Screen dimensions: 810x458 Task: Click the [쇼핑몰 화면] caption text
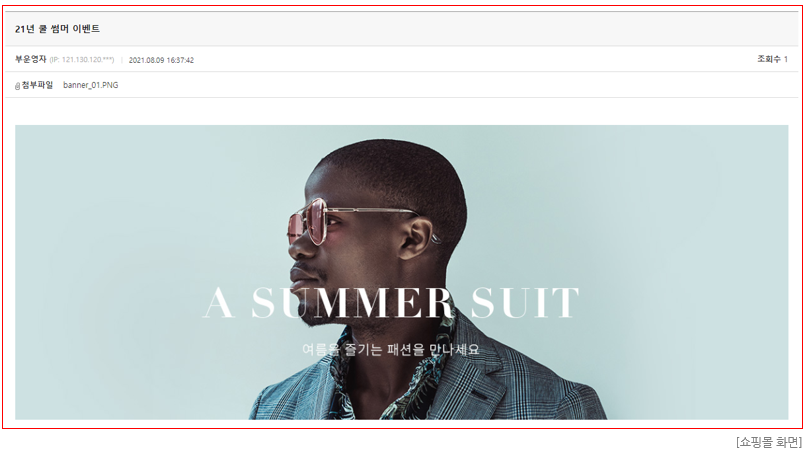[x=769, y=442]
